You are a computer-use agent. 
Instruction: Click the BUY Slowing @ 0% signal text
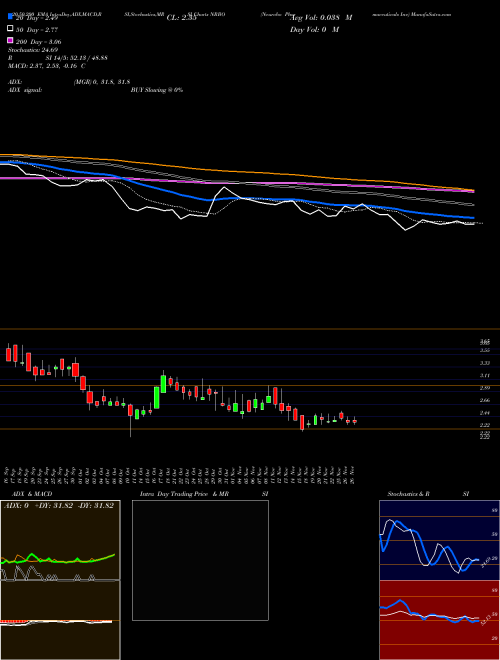[157, 90]
